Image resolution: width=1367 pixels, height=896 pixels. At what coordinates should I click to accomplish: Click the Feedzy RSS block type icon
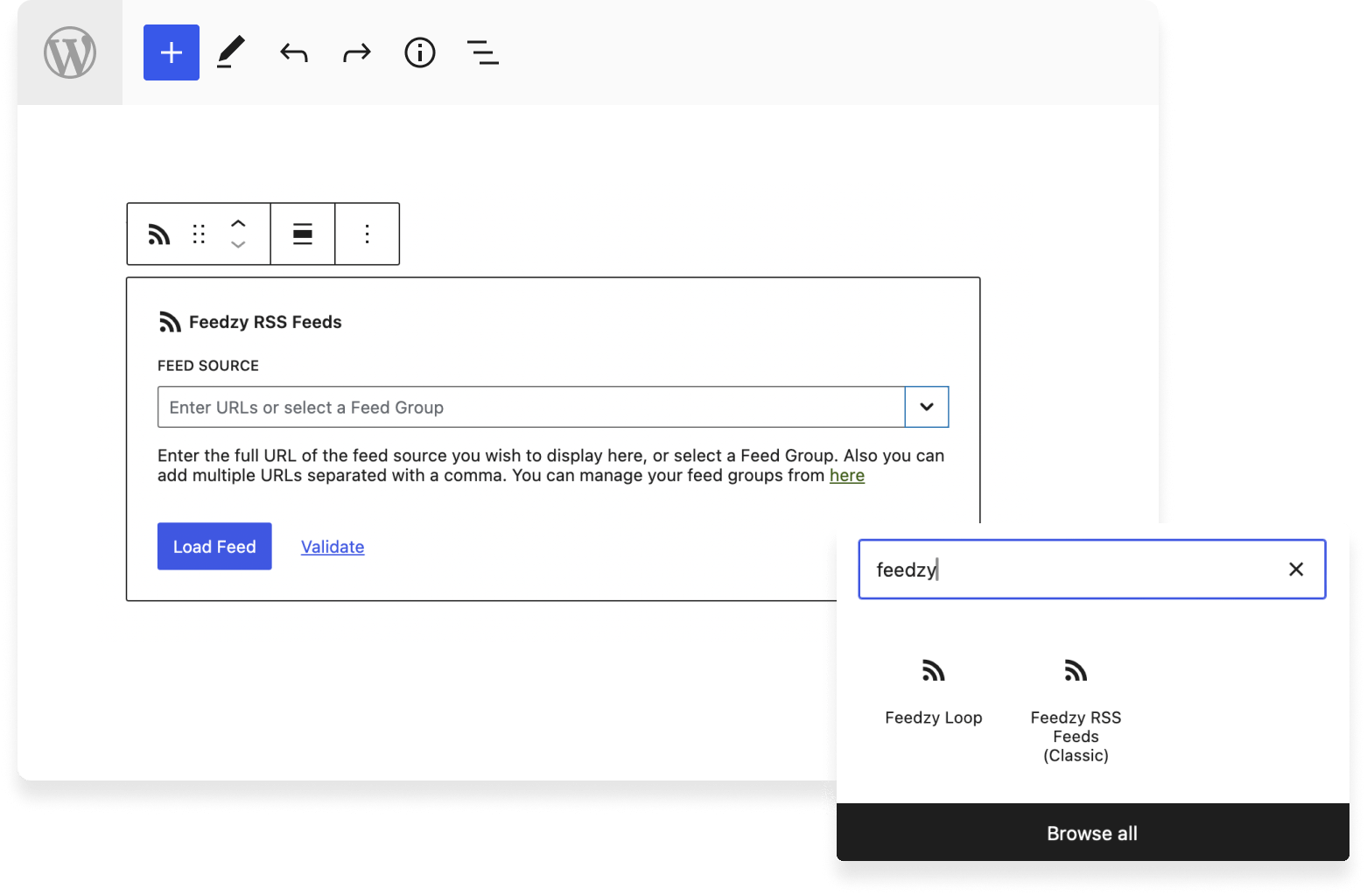[x=159, y=234]
